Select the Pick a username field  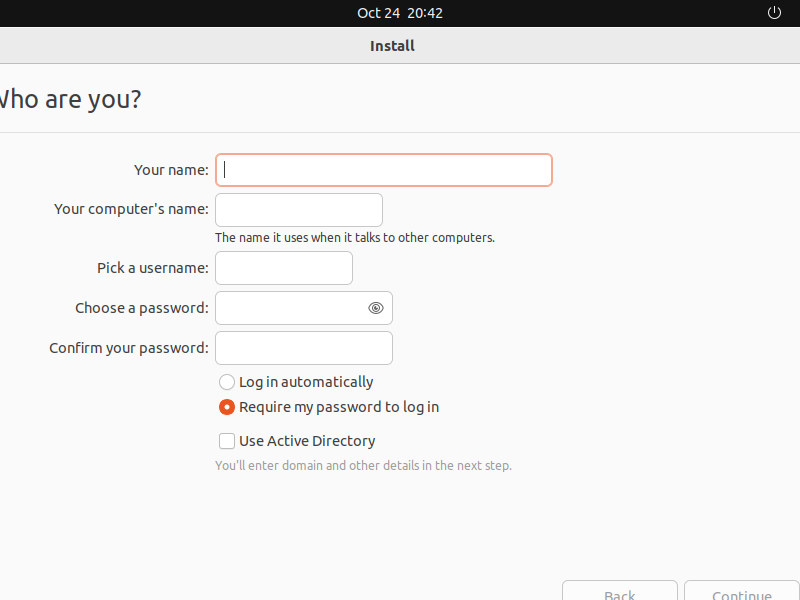click(284, 268)
